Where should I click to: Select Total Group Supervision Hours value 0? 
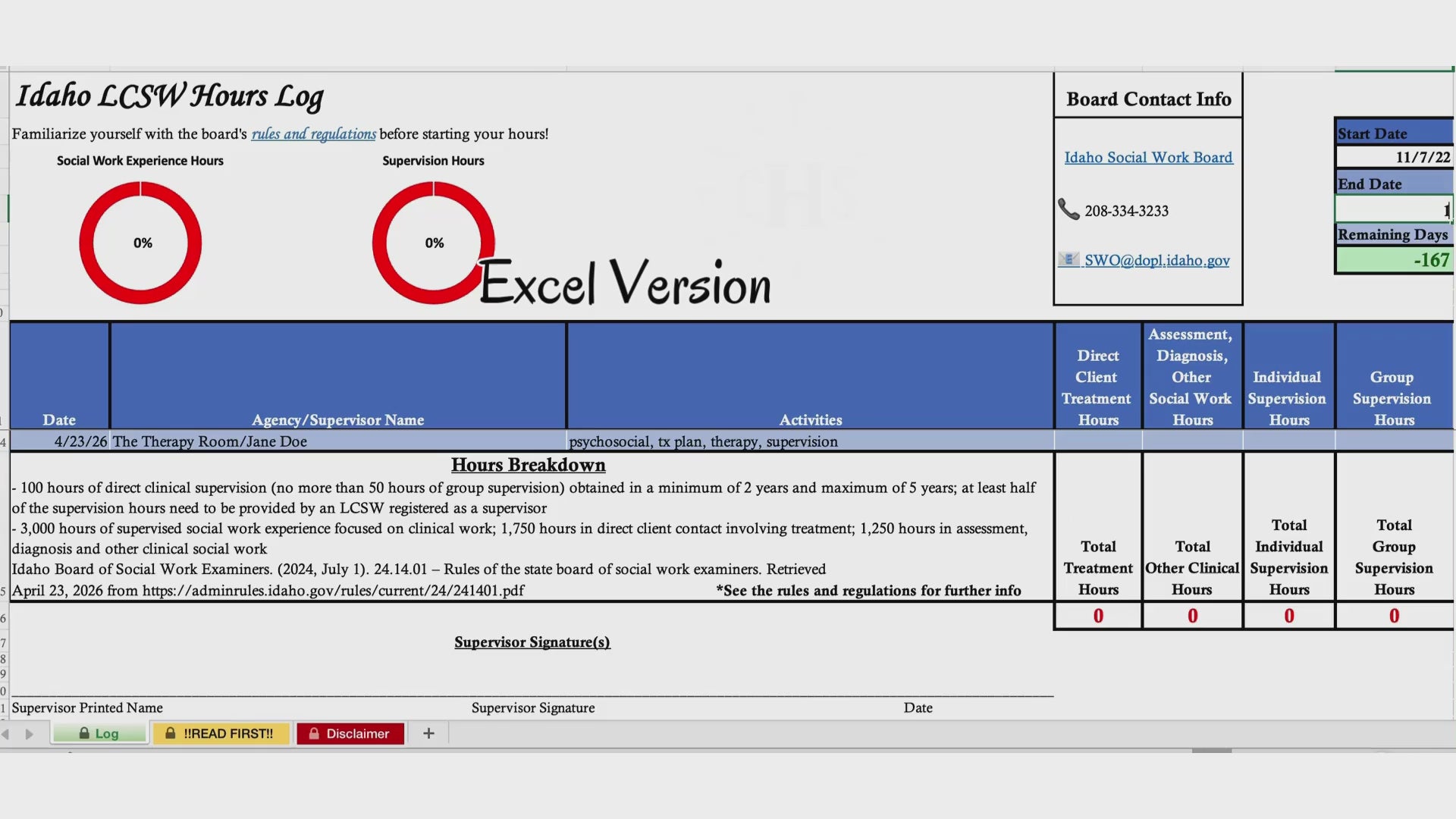click(1394, 616)
